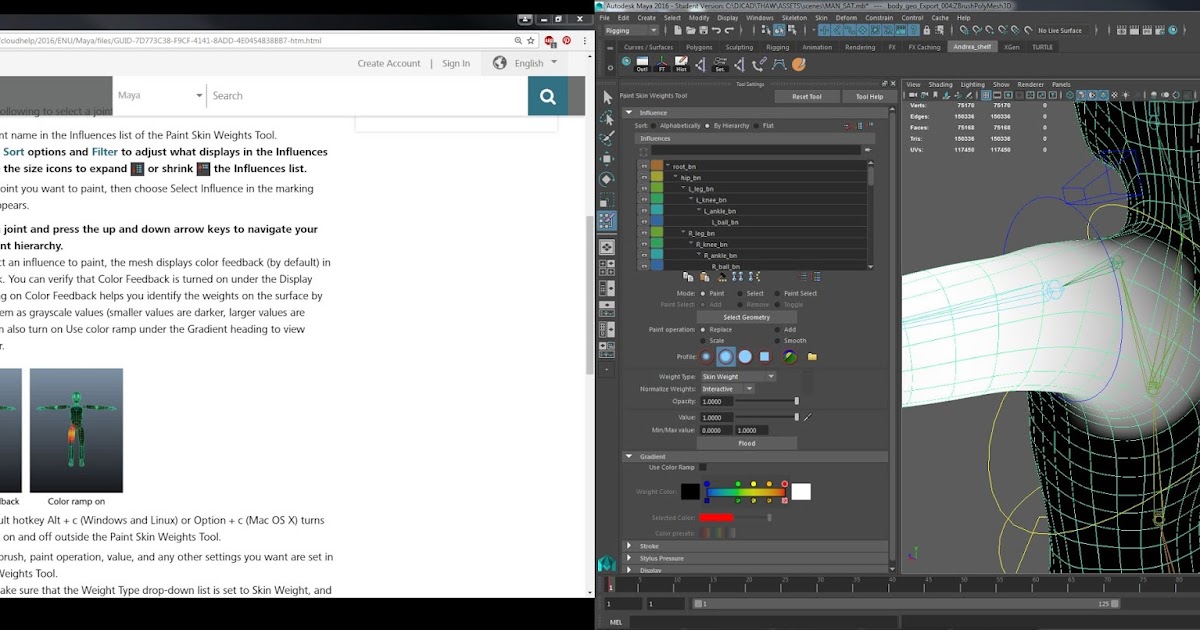Click the Create Account link
1200x630 pixels.
coord(389,63)
